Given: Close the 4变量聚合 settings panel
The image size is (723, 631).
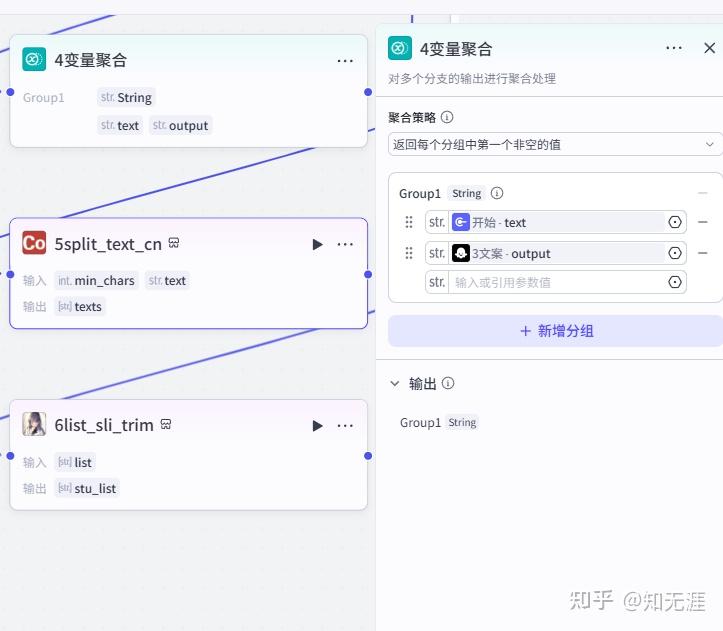Looking at the screenshot, I should pos(710,48).
